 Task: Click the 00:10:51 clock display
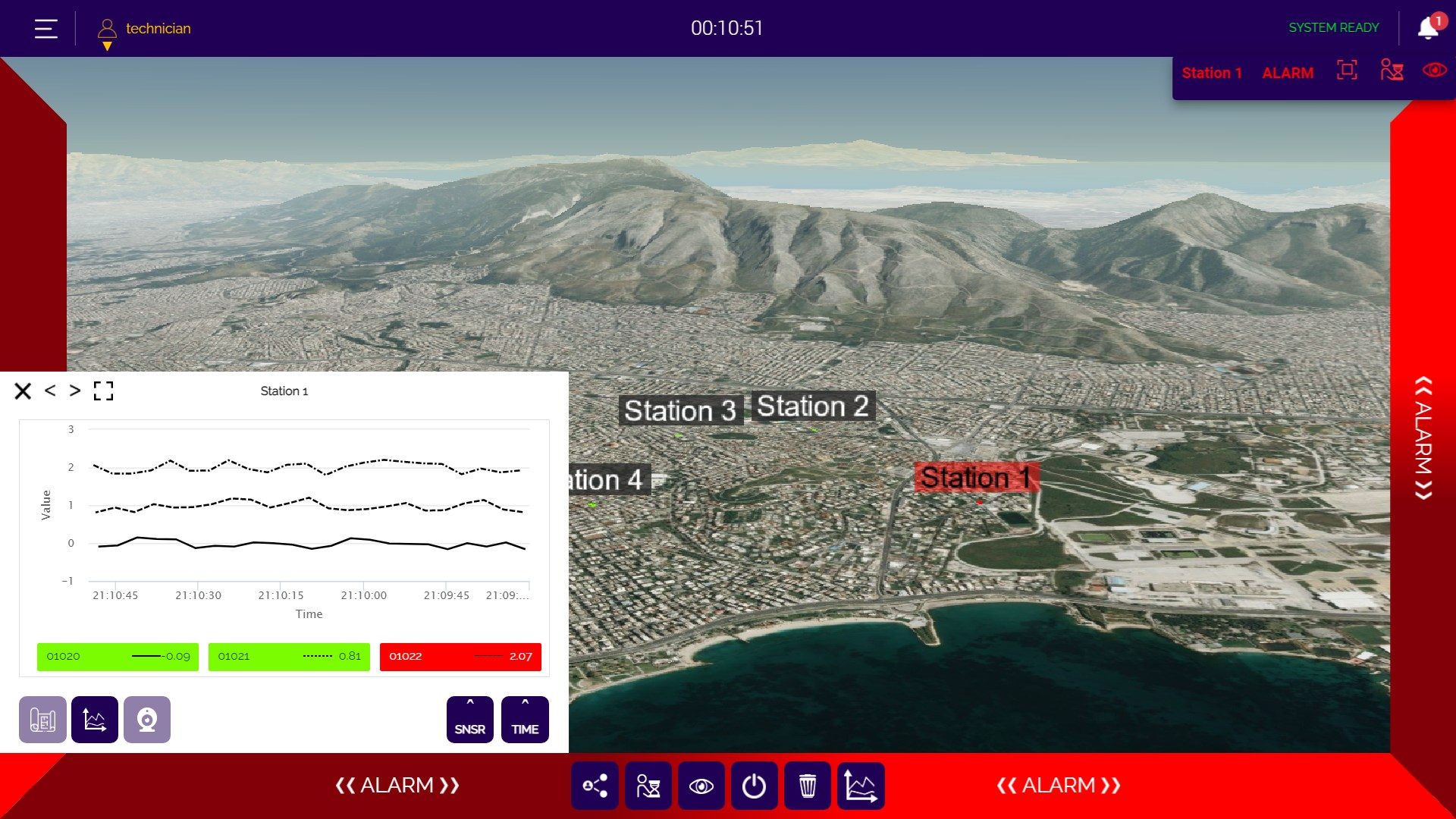(x=726, y=28)
